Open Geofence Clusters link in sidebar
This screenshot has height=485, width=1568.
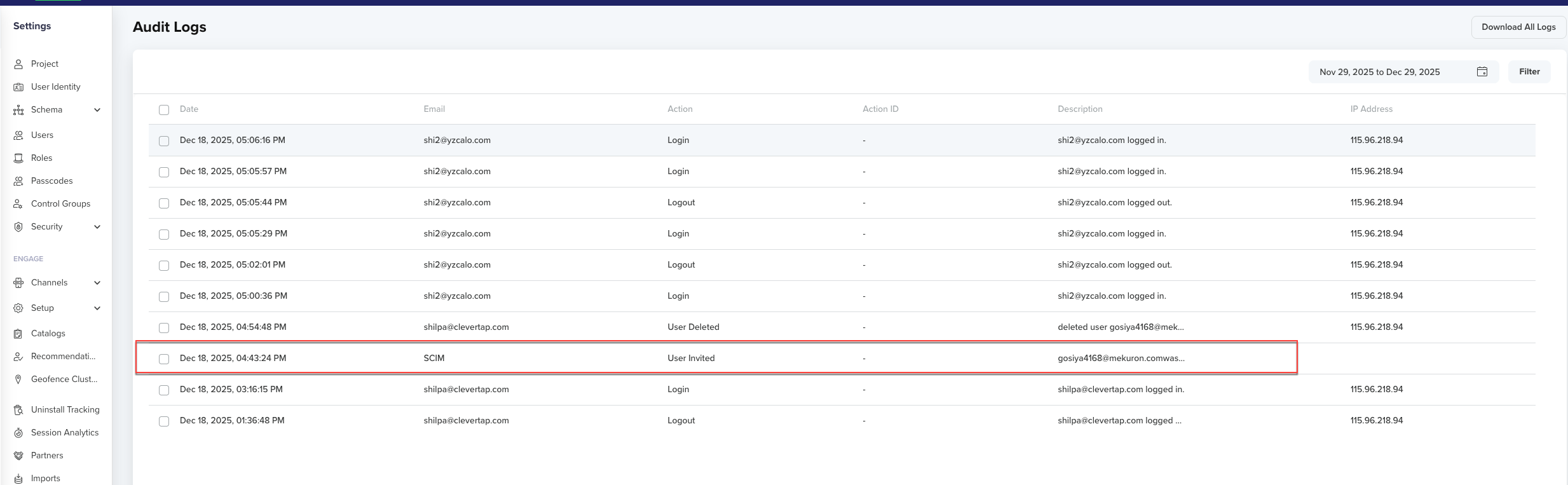click(x=64, y=379)
